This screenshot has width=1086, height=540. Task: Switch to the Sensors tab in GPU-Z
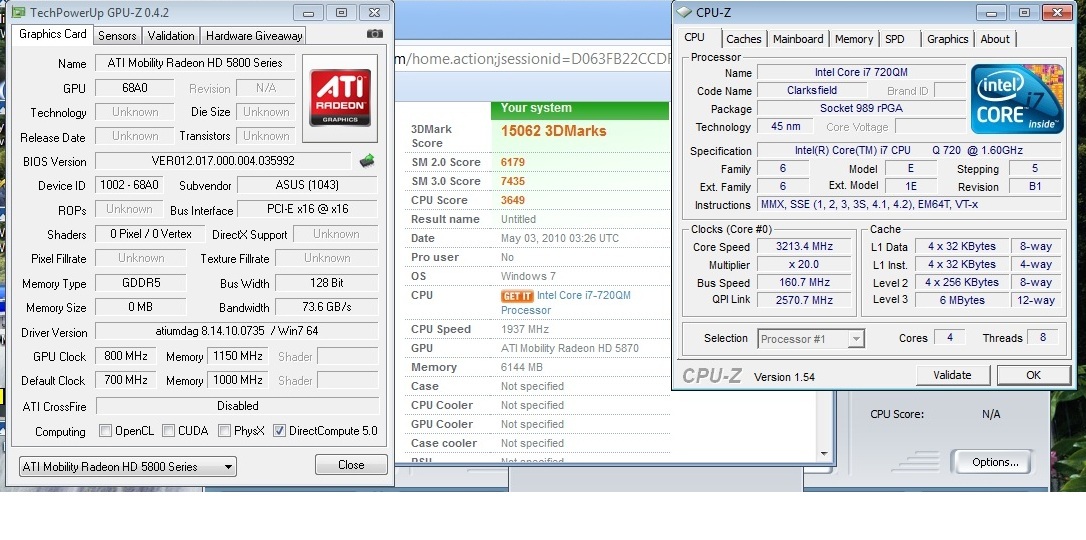click(118, 36)
